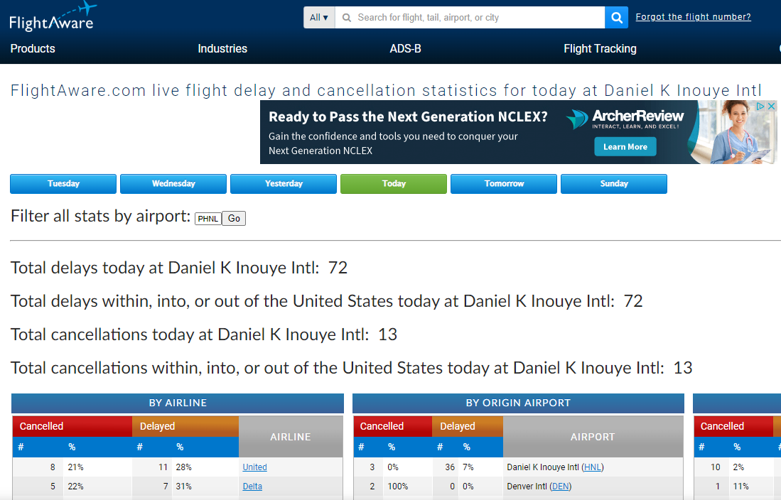Close the ArcherReview ad with X icon
The height and width of the screenshot is (500, 781).
pyautogui.click(x=771, y=106)
